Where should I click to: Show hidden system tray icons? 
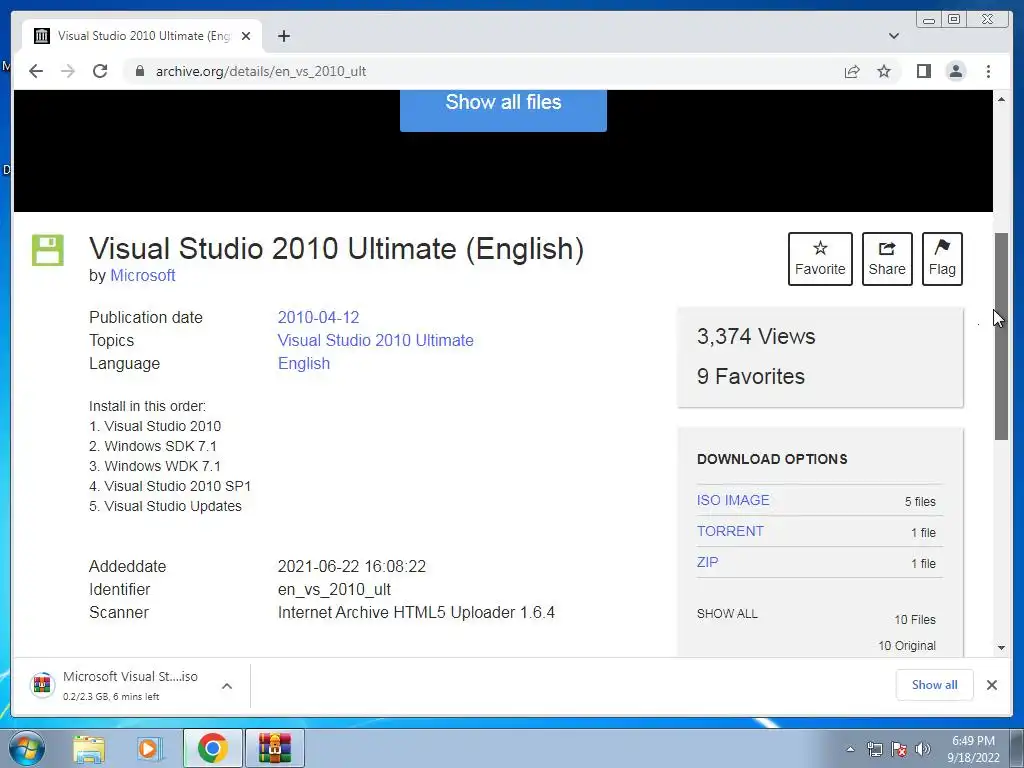(850, 749)
